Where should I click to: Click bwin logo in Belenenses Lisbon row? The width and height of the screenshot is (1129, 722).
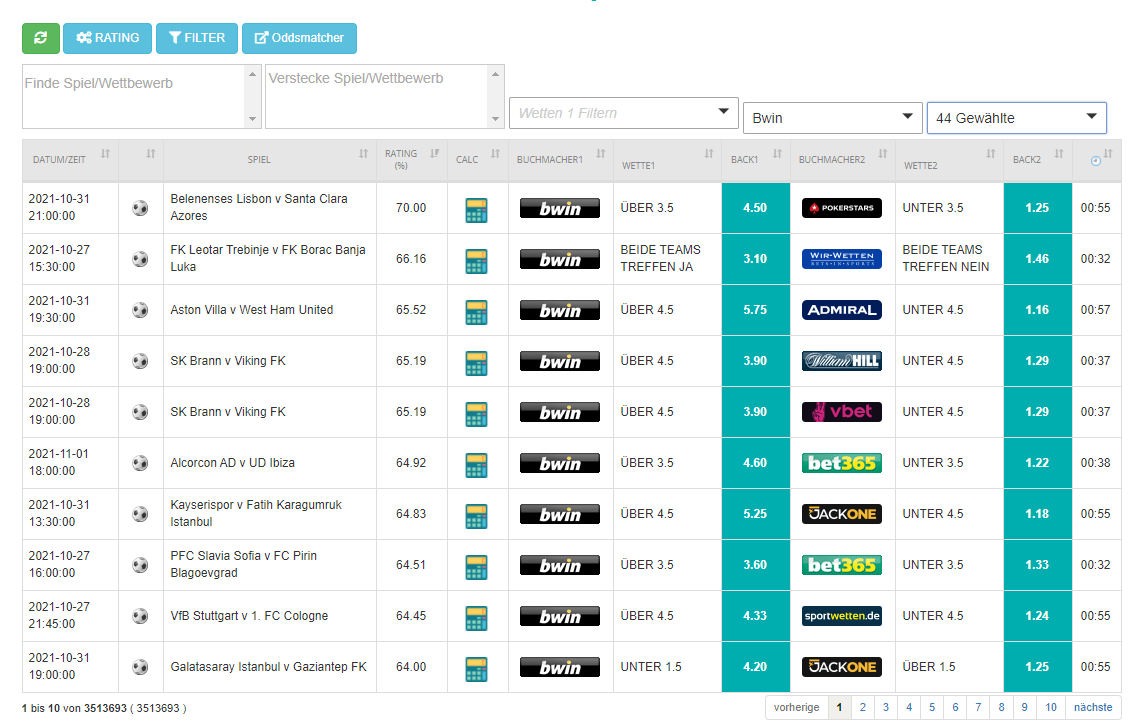point(559,208)
